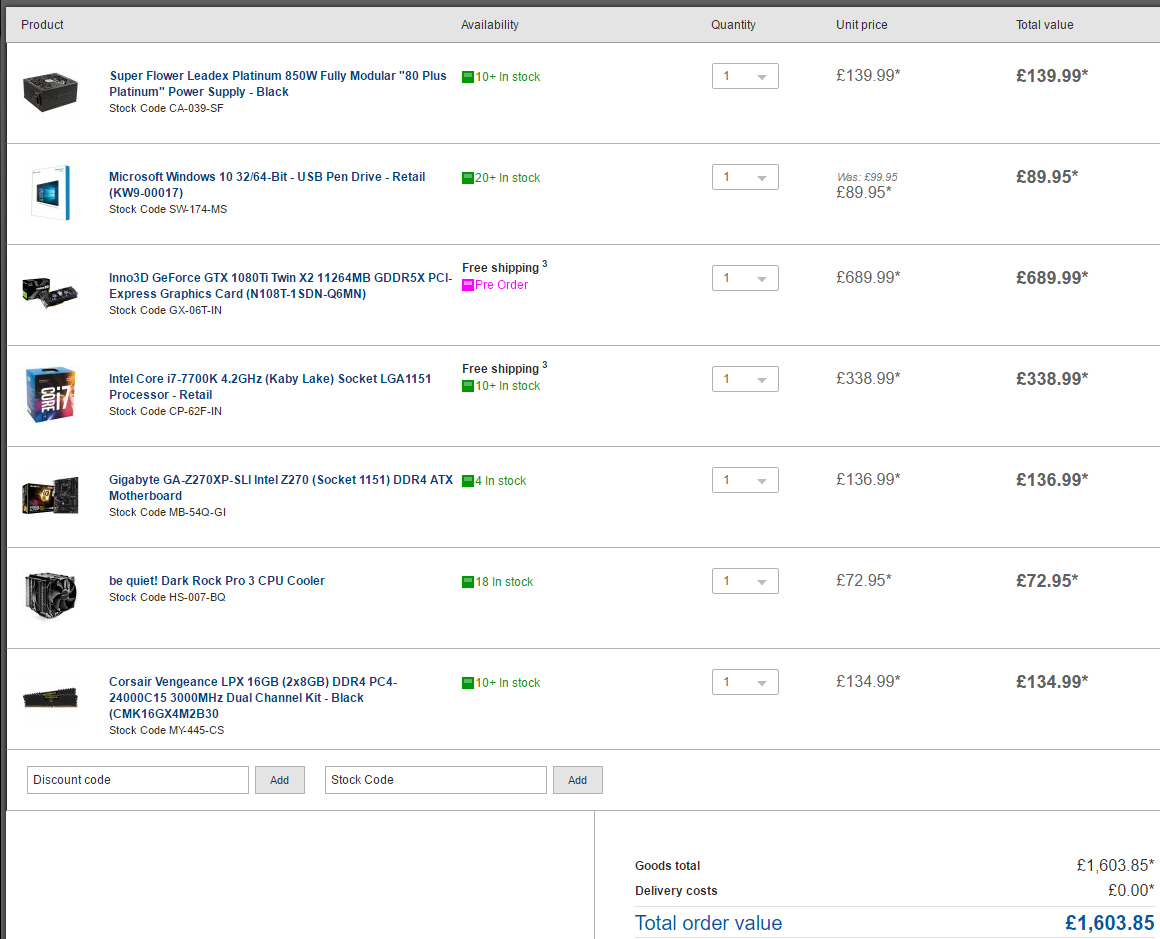Click the Stock Code input field
The height and width of the screenshot is (939, 1160).
tap(436, 780)
